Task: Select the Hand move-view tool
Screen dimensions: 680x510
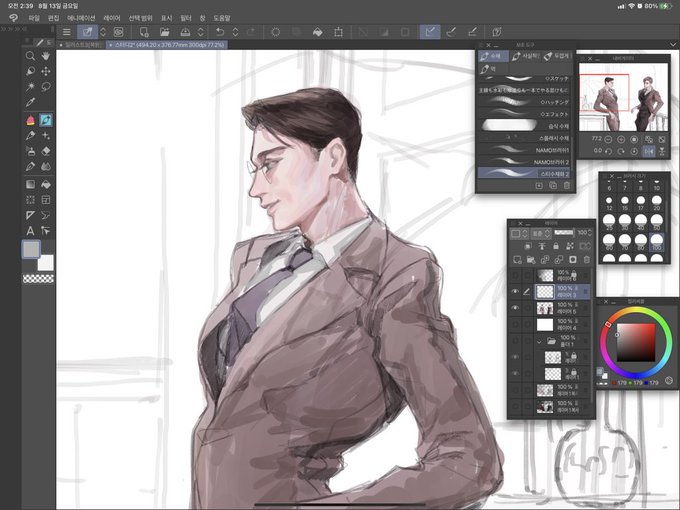Action: 46,56
